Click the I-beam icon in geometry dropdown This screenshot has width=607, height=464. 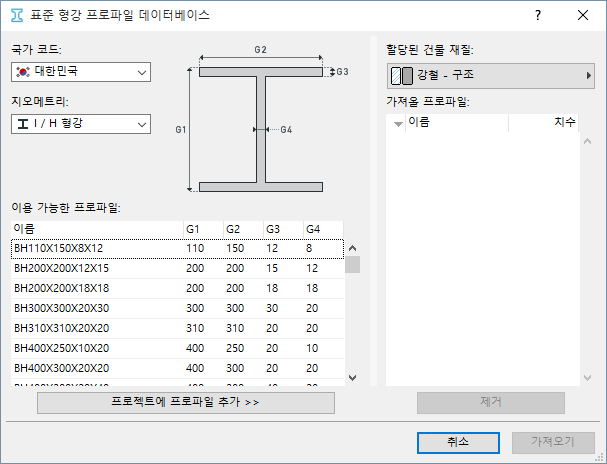click(x=23, y=124)
